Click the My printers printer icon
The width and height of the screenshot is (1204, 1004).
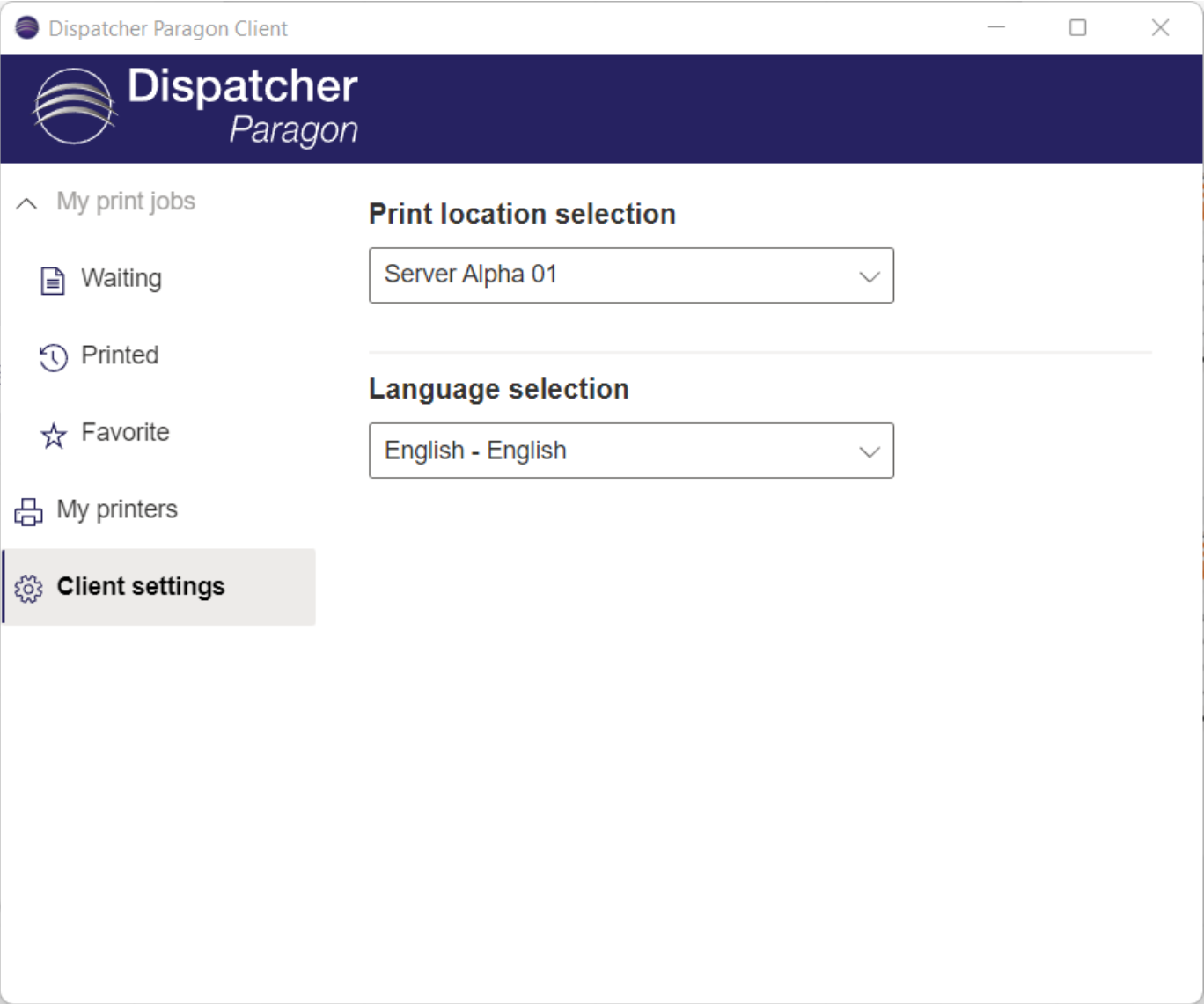(28, 511)
